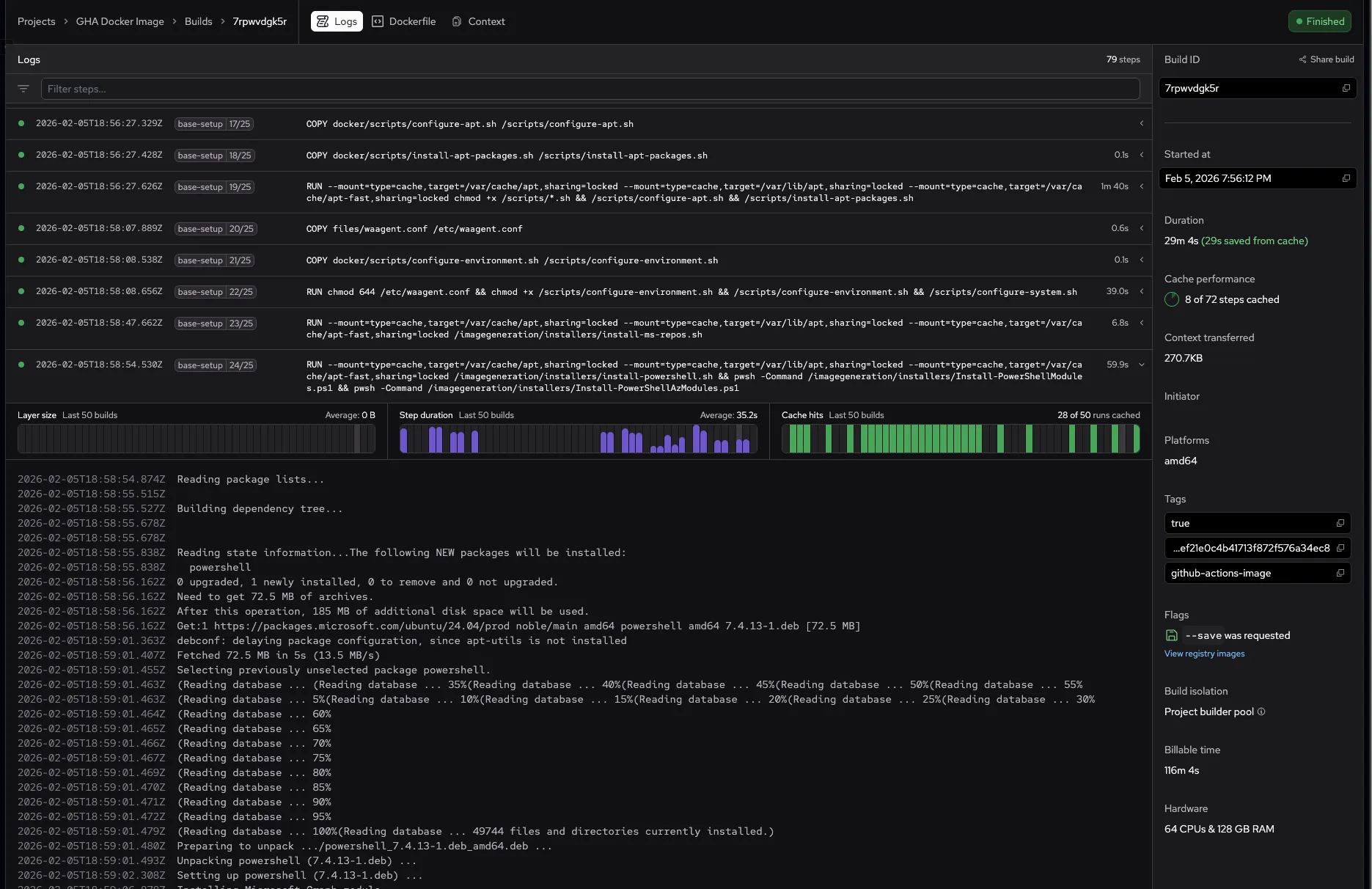Image resolution: width=1372 pixels, height=889 pixels.
Task: Copy the github-actions-image tag
Action: pyautogui.click(x=1340, y=573)
